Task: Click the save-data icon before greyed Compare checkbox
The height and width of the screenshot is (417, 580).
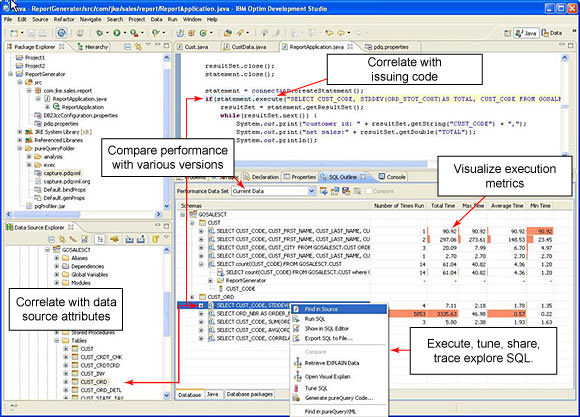Action: tap(346, 191)
